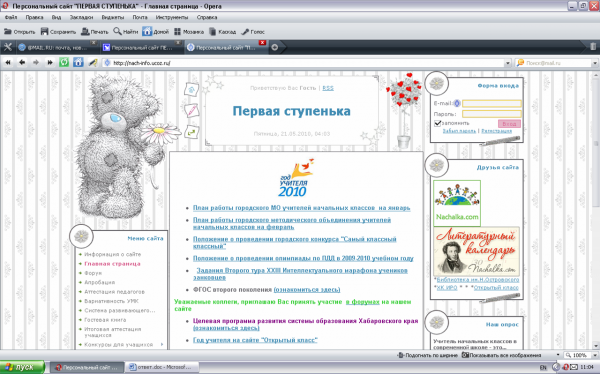The width and height of the screenshot is (600, 374).
Task: Click the Домой (Home) toolbar icon
Action: 147,31
